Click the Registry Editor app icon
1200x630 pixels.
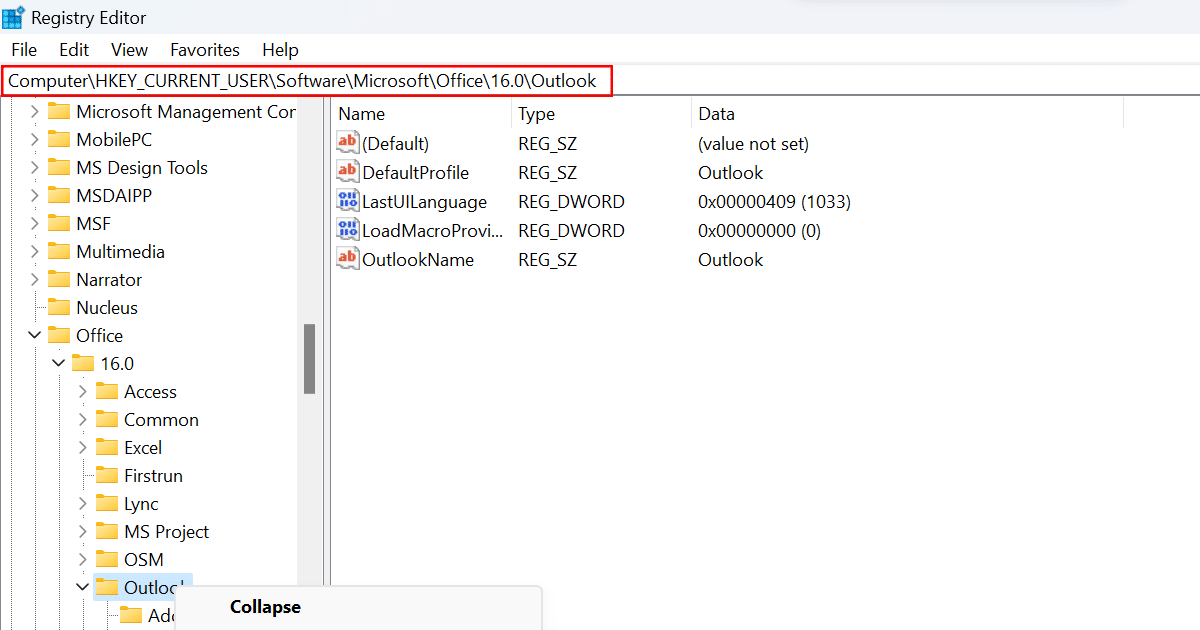(x=14, y=17)
